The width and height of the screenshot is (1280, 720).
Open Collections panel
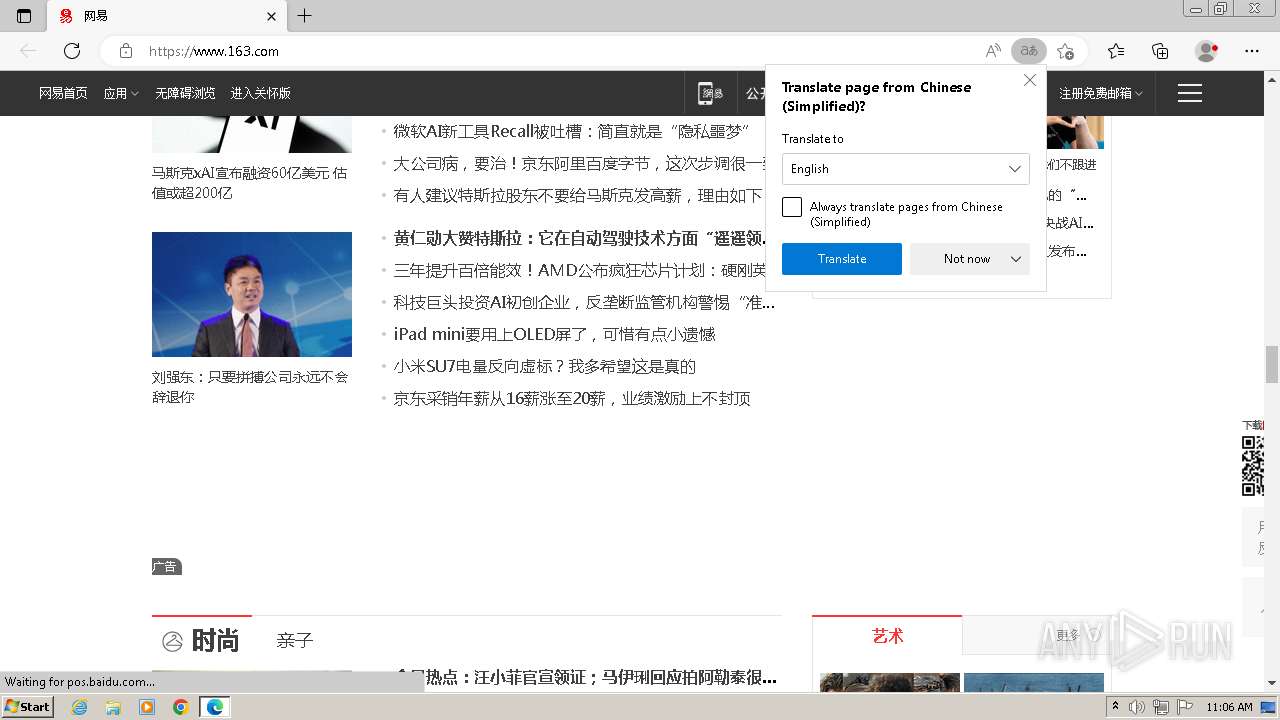coord(1160,51)
